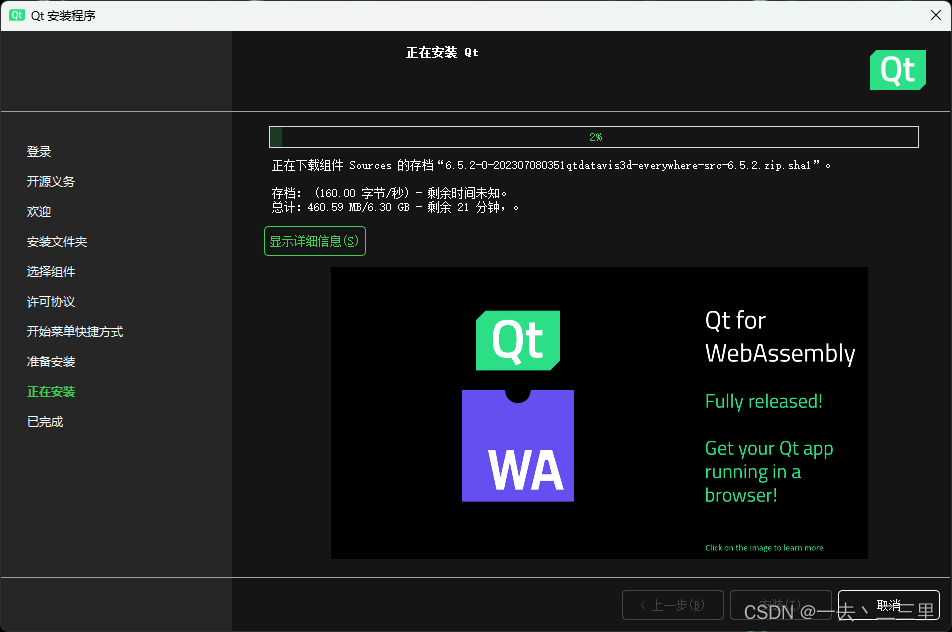The height and width of the screenshot is (632, 952).
Task: Select the 准备安装 step in the sidebar
Action: tap(51, 362)
